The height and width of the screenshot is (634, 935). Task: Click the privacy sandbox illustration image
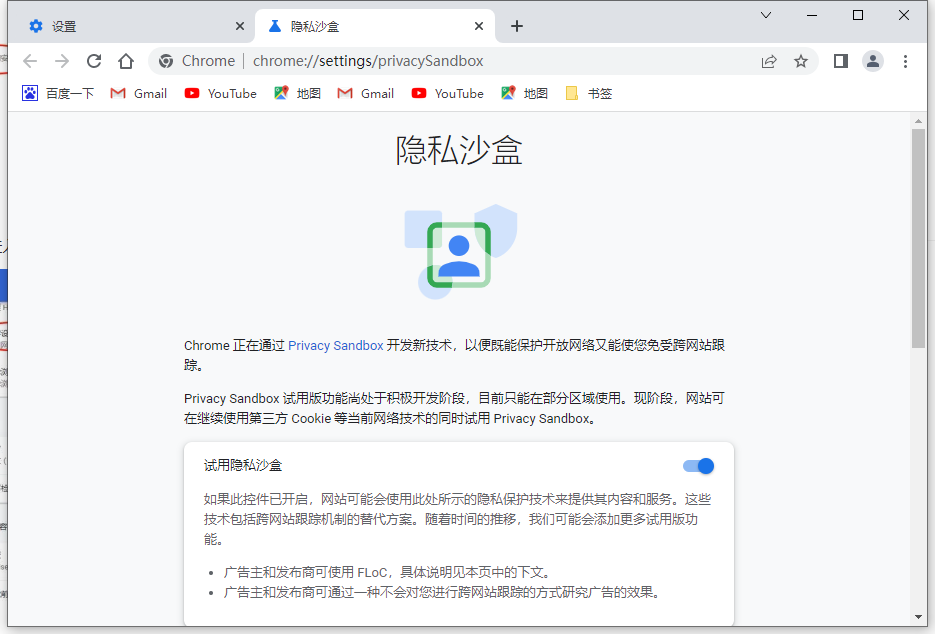tap(460, 251)
